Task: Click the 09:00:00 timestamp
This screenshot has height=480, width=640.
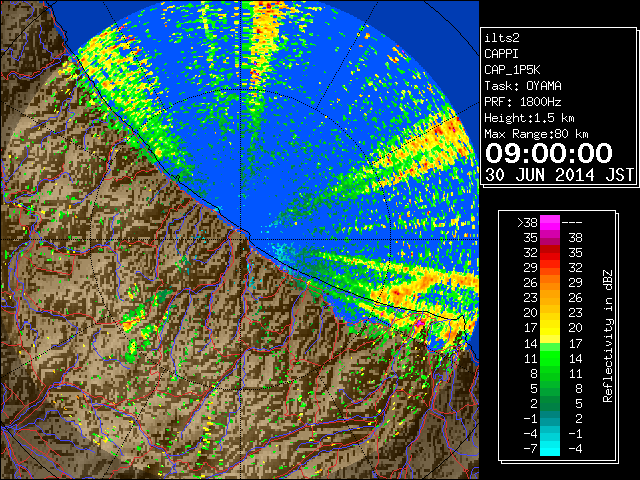Action: coord(549,153)
